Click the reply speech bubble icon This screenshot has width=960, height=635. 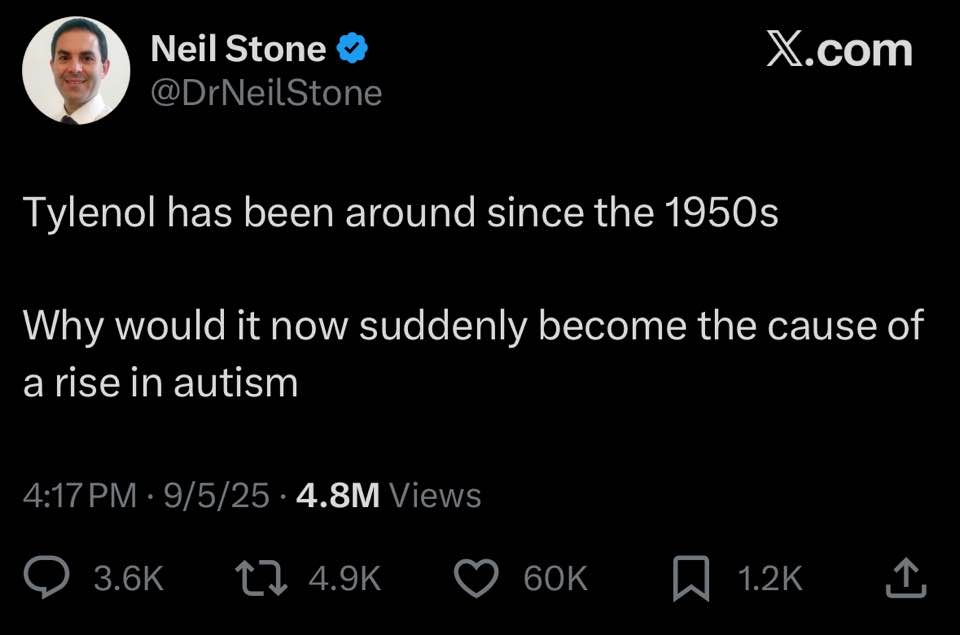pyautogui.click(x=46, y=576)
